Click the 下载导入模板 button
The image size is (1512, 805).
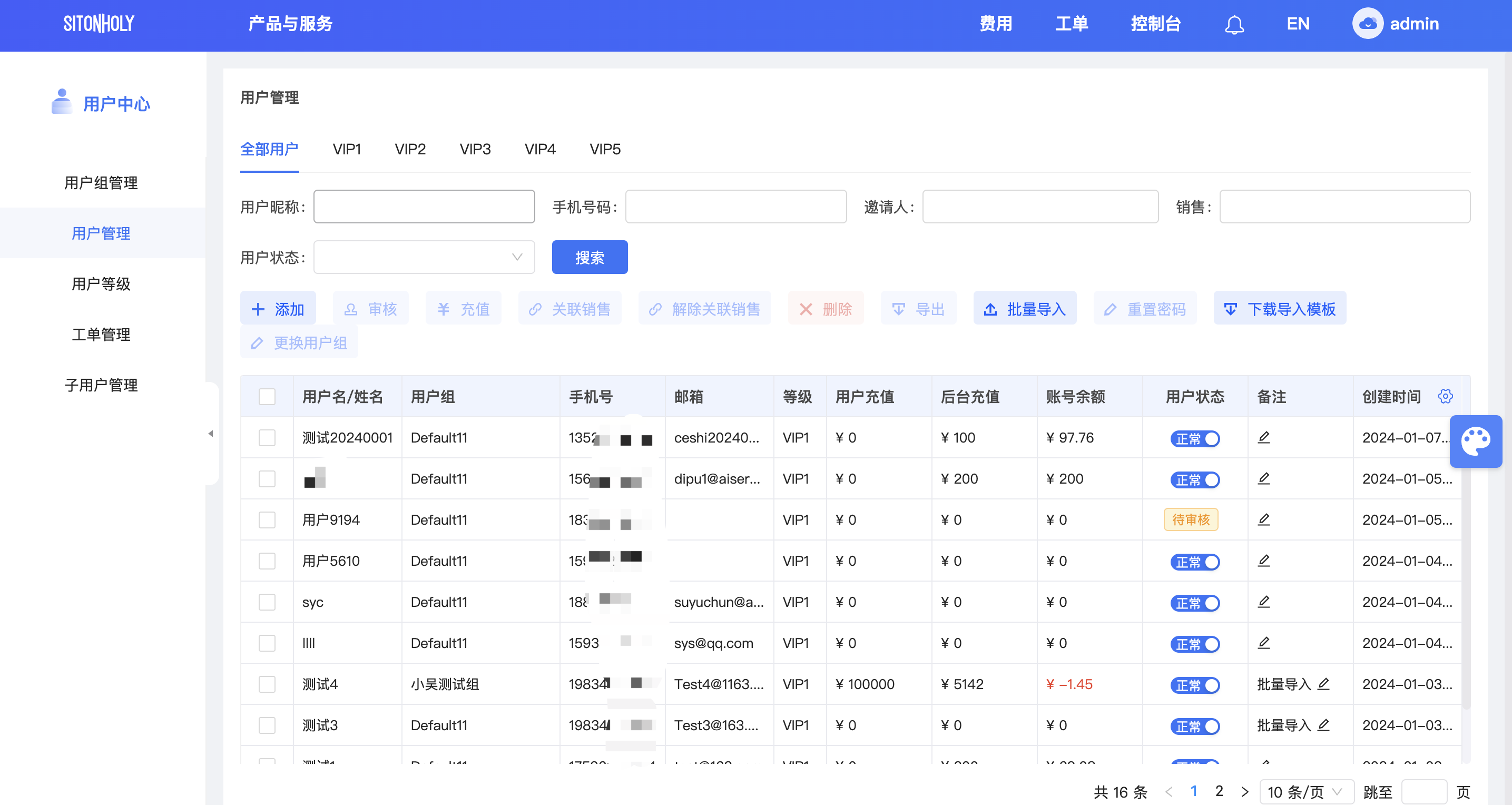click(1280, 308)
